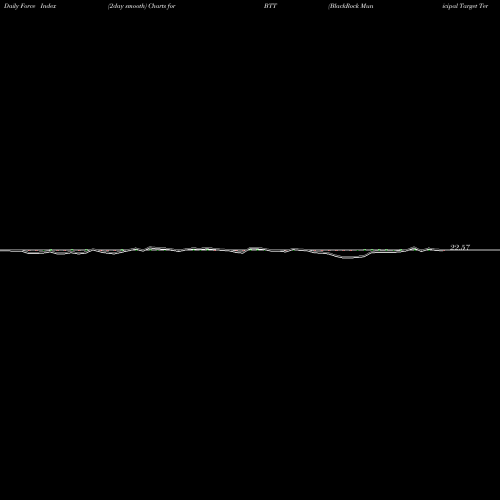The height and width of the screenshot is (500, 500).
Task: Select the 'Daily Force Index' title text
Action: tap(30, 6)
